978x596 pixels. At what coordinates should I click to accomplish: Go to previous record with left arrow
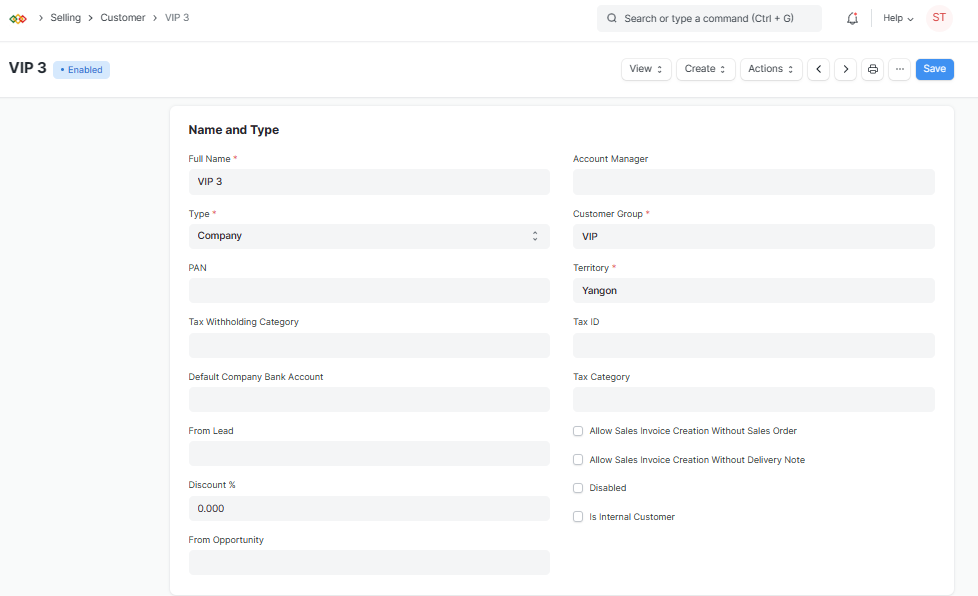[x=818, y=69]
